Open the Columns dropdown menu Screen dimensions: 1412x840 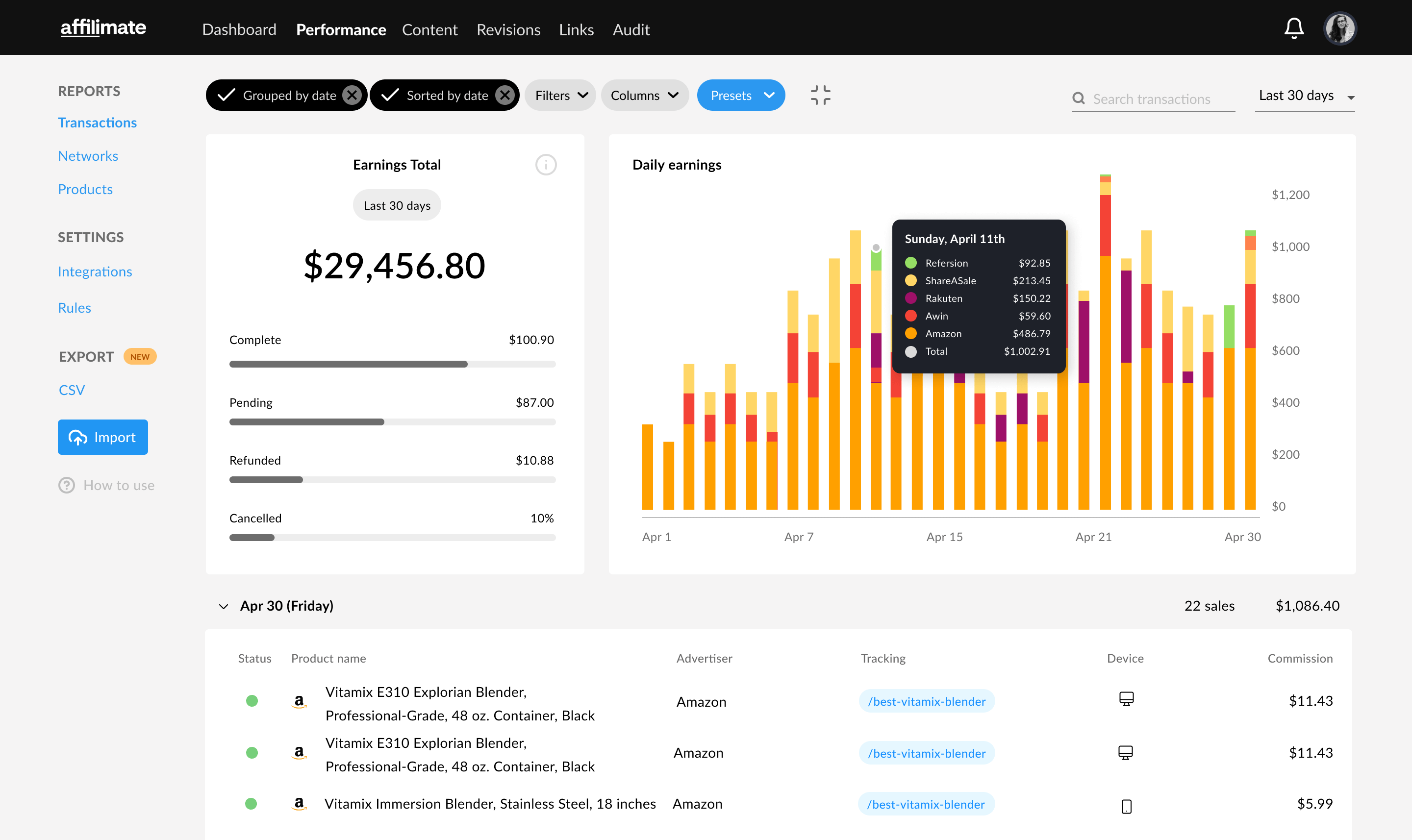(643, 94)
